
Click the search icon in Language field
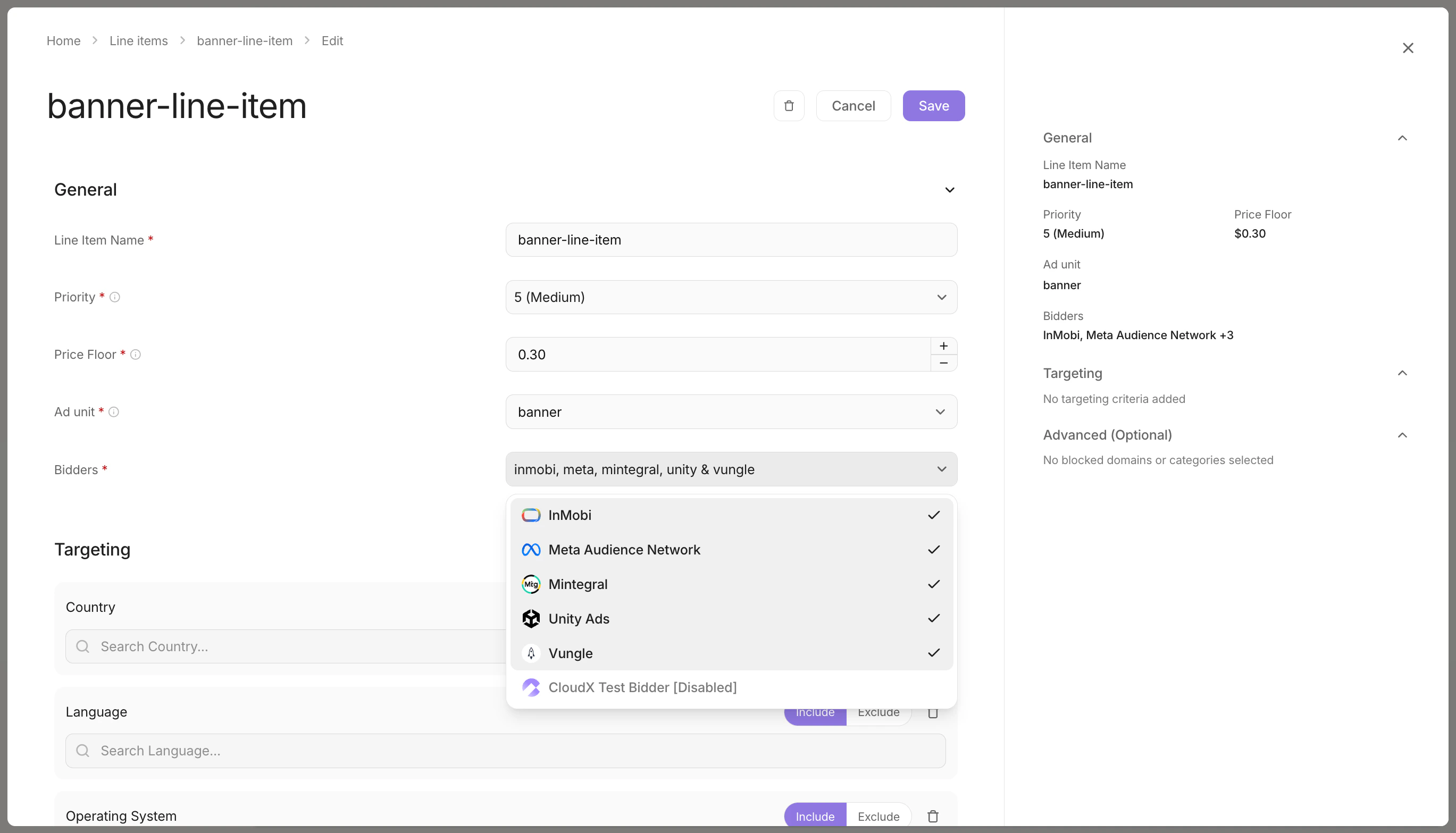point(83,751)
